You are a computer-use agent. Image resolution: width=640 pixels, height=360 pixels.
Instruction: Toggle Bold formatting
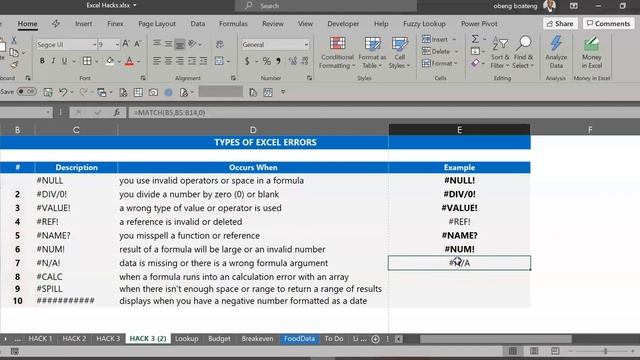(42, 61)
